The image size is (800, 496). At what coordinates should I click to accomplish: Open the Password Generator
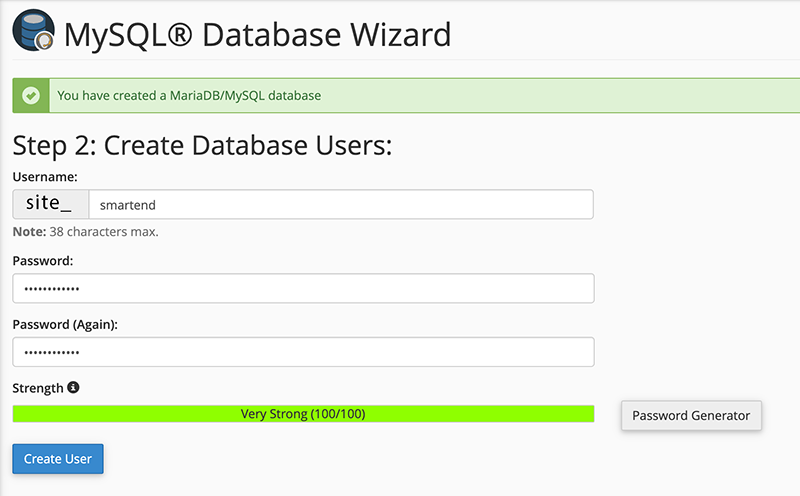[x=691, y=415]
